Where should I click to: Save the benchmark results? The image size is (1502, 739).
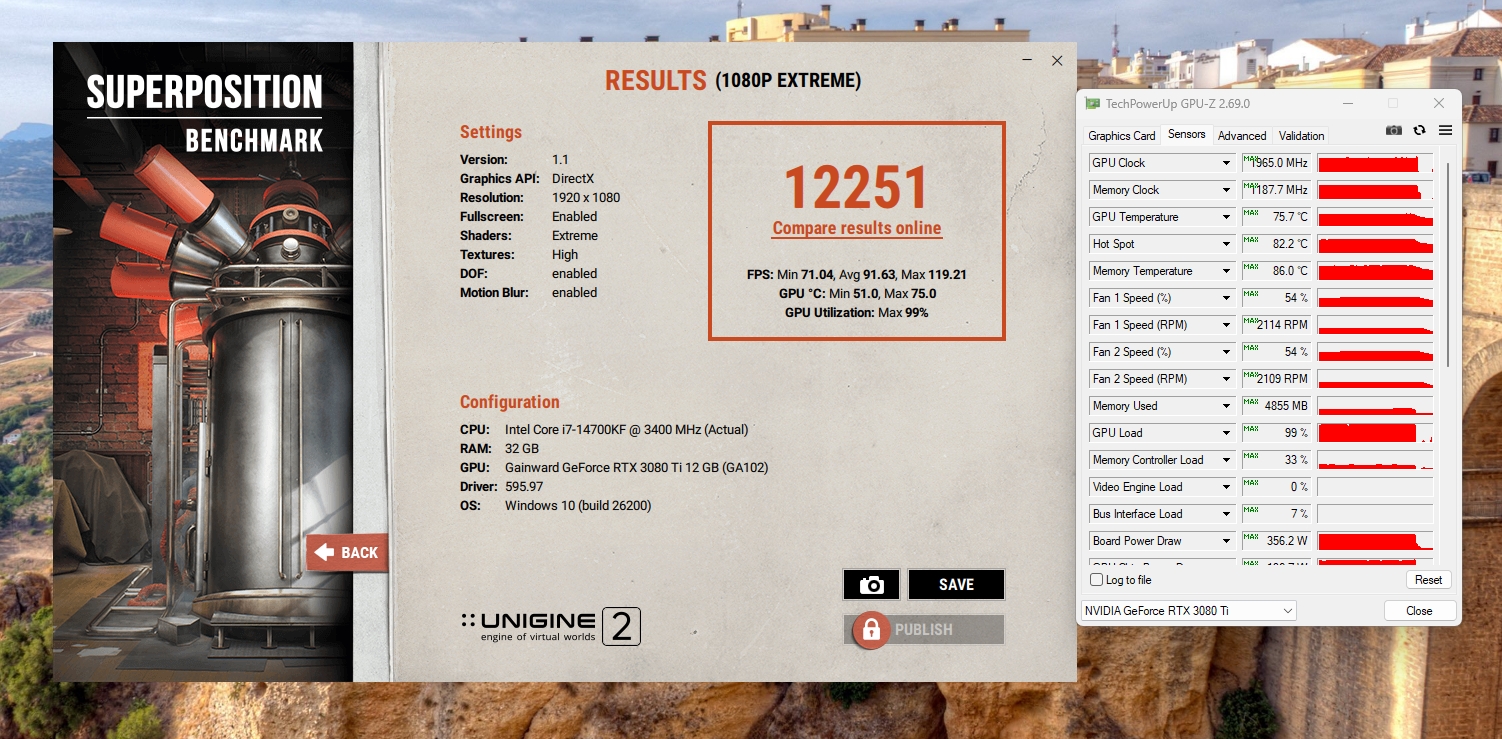click(x=956, y=585)
